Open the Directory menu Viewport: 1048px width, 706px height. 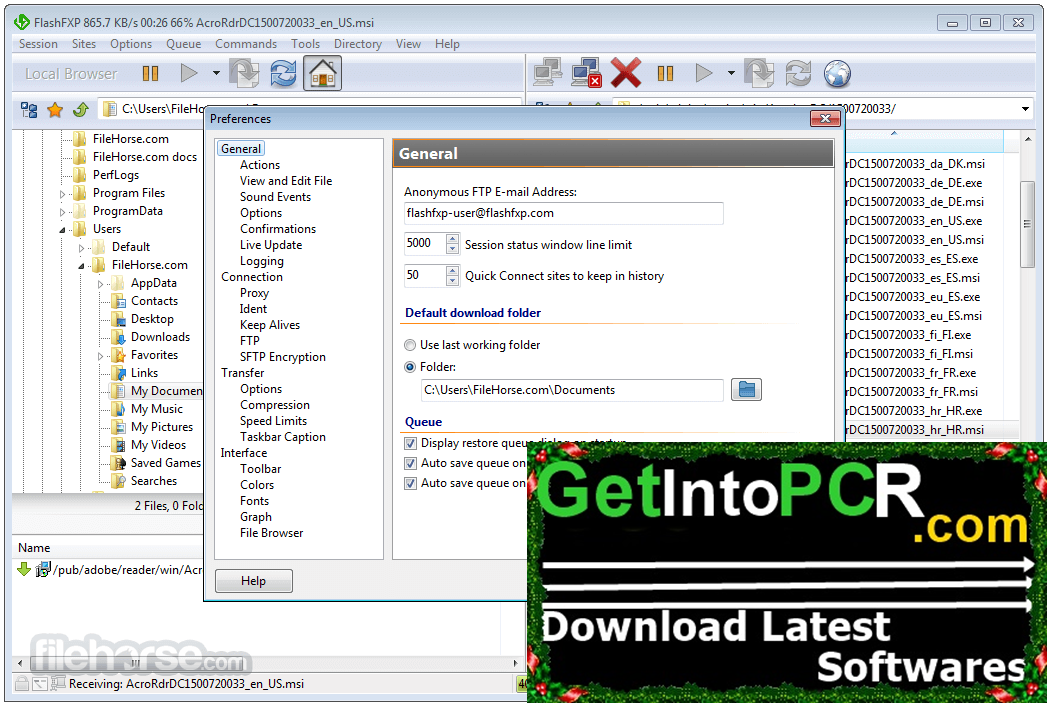(358, 44)
